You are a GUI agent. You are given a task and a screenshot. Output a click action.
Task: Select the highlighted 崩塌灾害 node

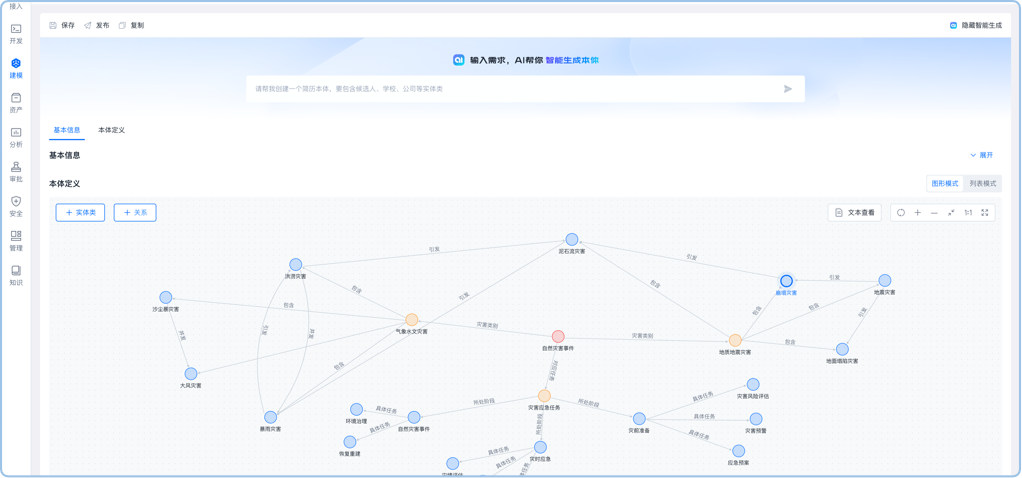coord(786,281)
